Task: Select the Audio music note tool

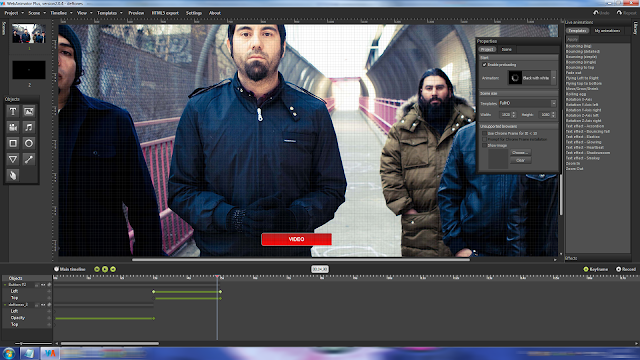Action: pyautogui.click(x=29, y=127)
